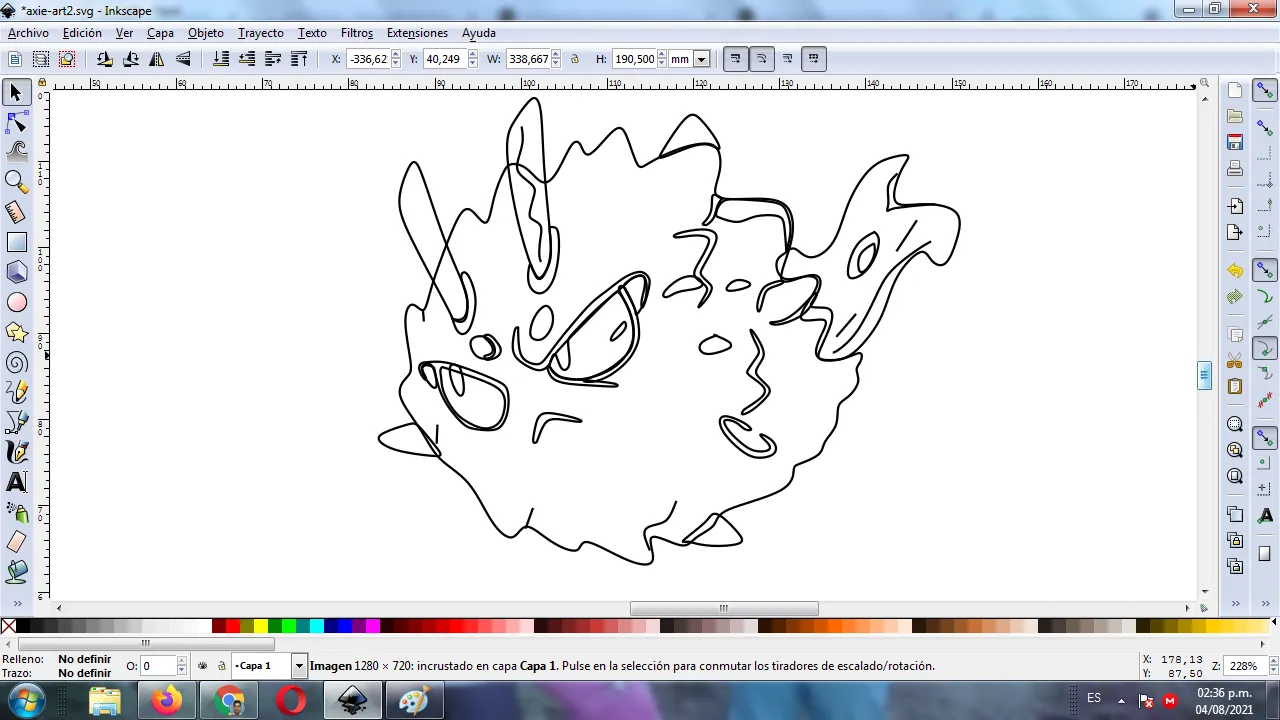Click the Save document icon

click(1235, 142)
